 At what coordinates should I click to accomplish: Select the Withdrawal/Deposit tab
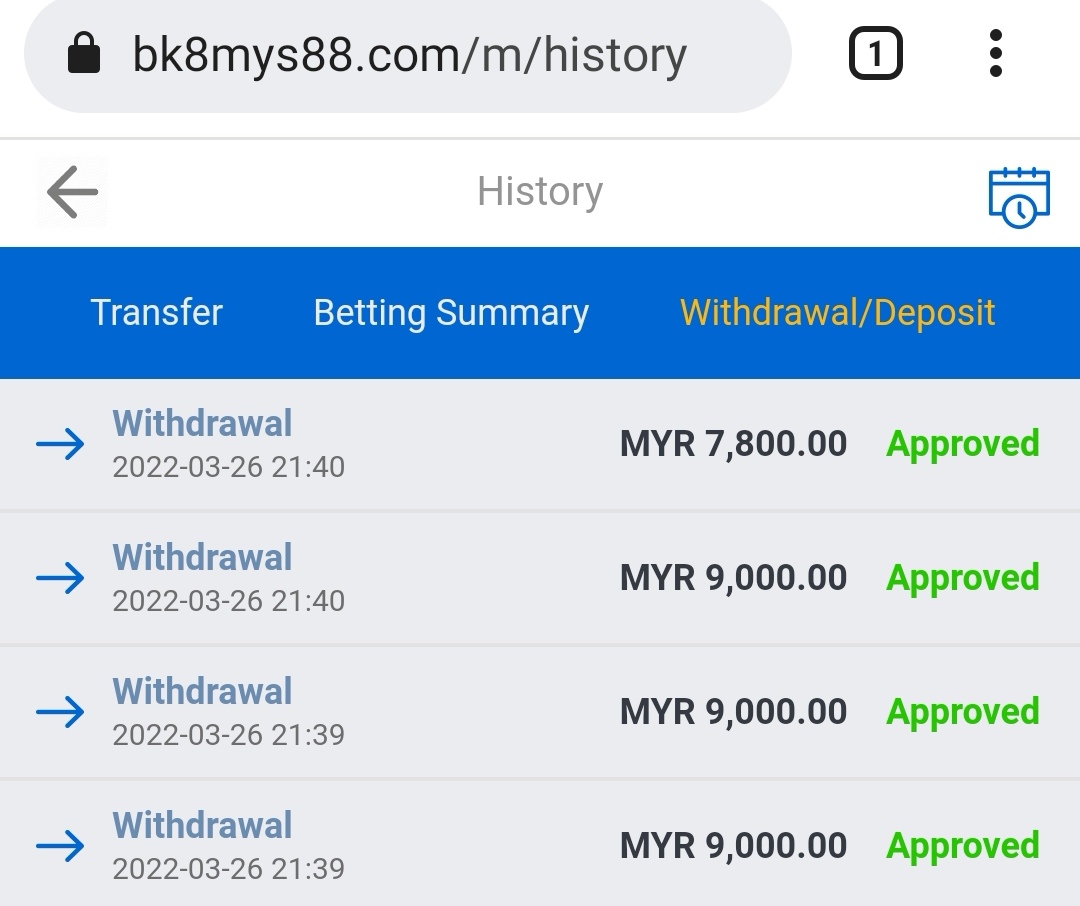tap(837, 313)
